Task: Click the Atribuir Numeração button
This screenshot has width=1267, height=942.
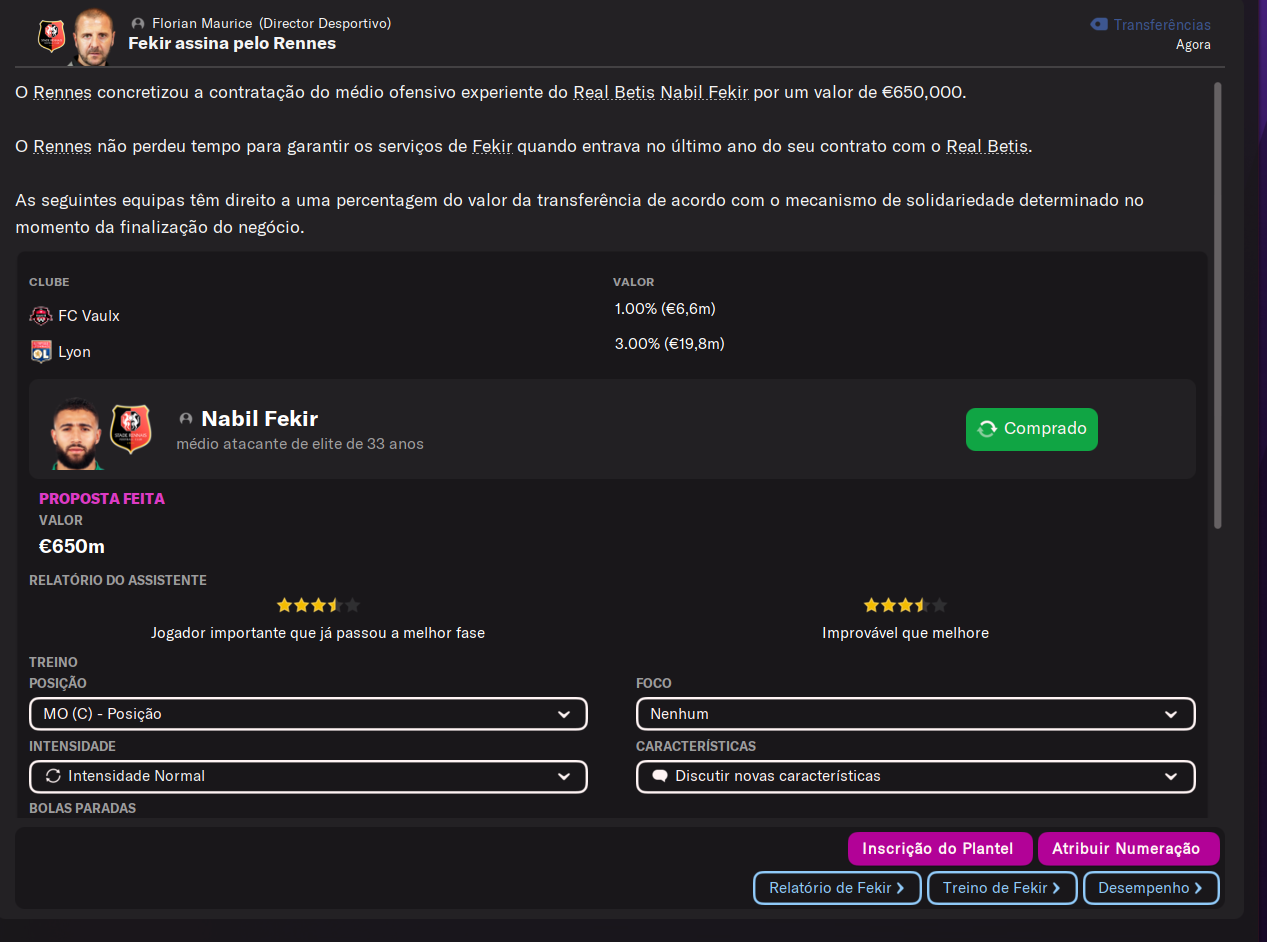Action: click(1128, 849)
